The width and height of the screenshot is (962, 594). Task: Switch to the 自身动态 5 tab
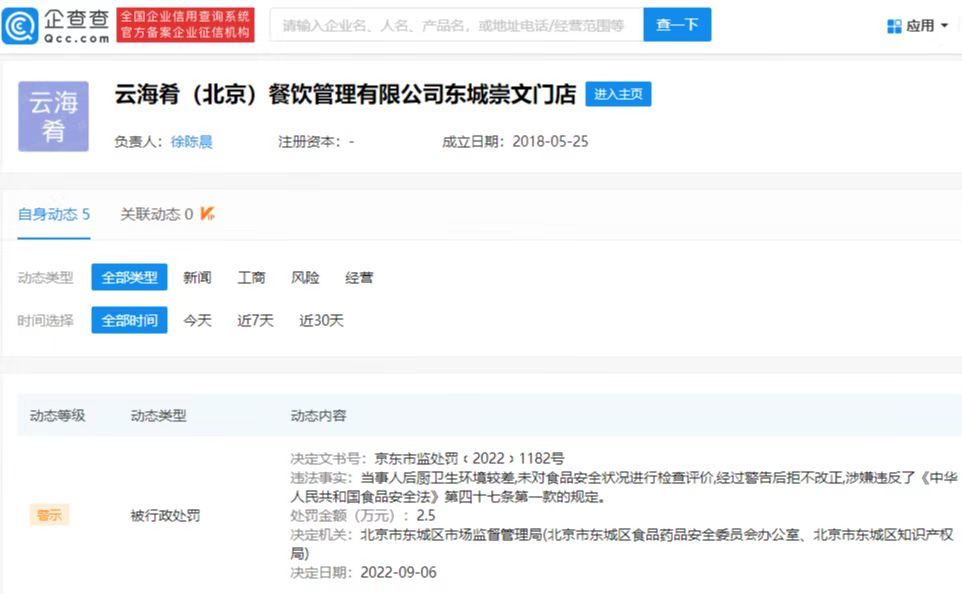54,214
